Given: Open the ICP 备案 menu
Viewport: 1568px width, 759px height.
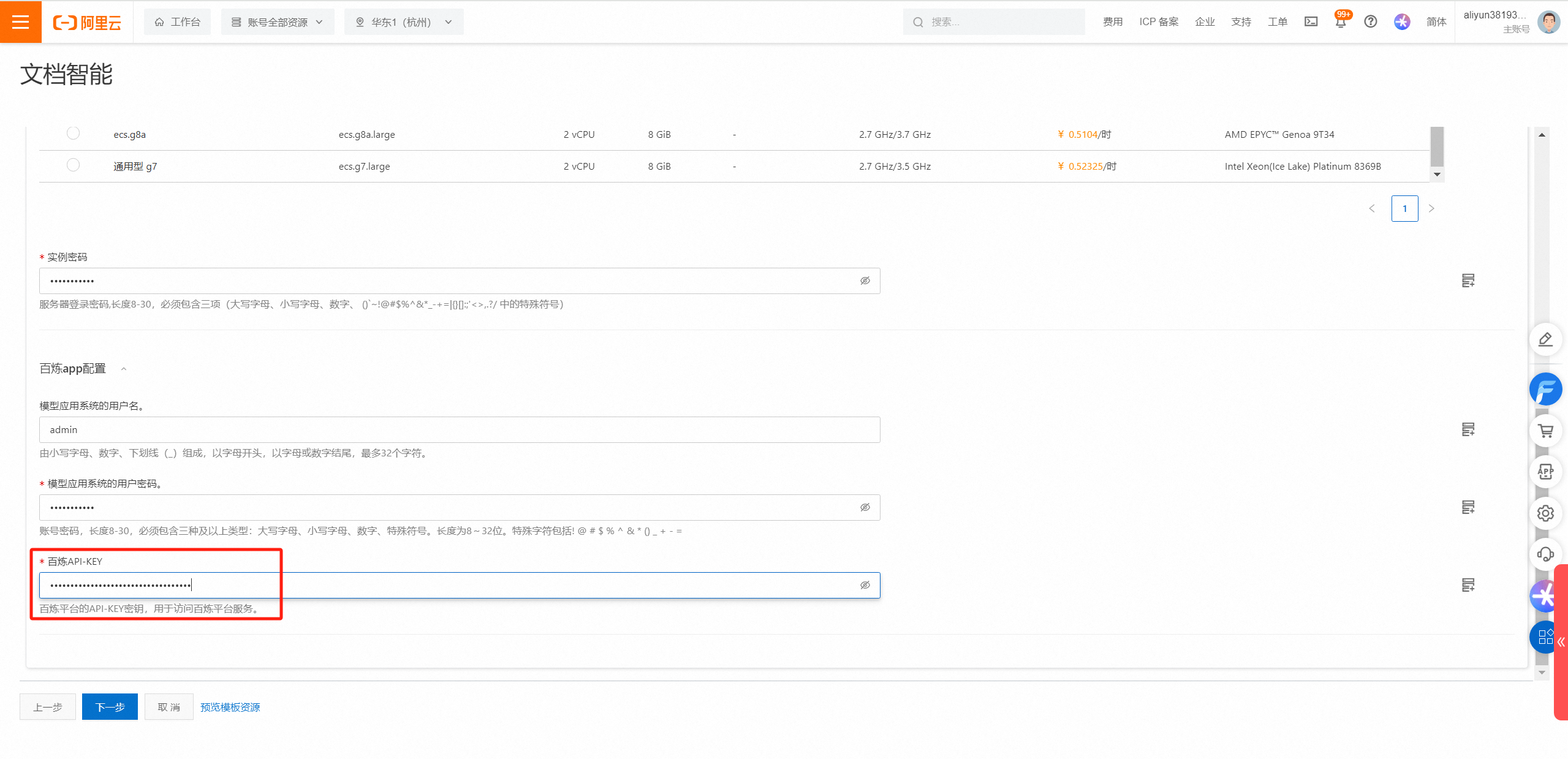Looking at the screenshot, I should click(x=1159, y=22).
